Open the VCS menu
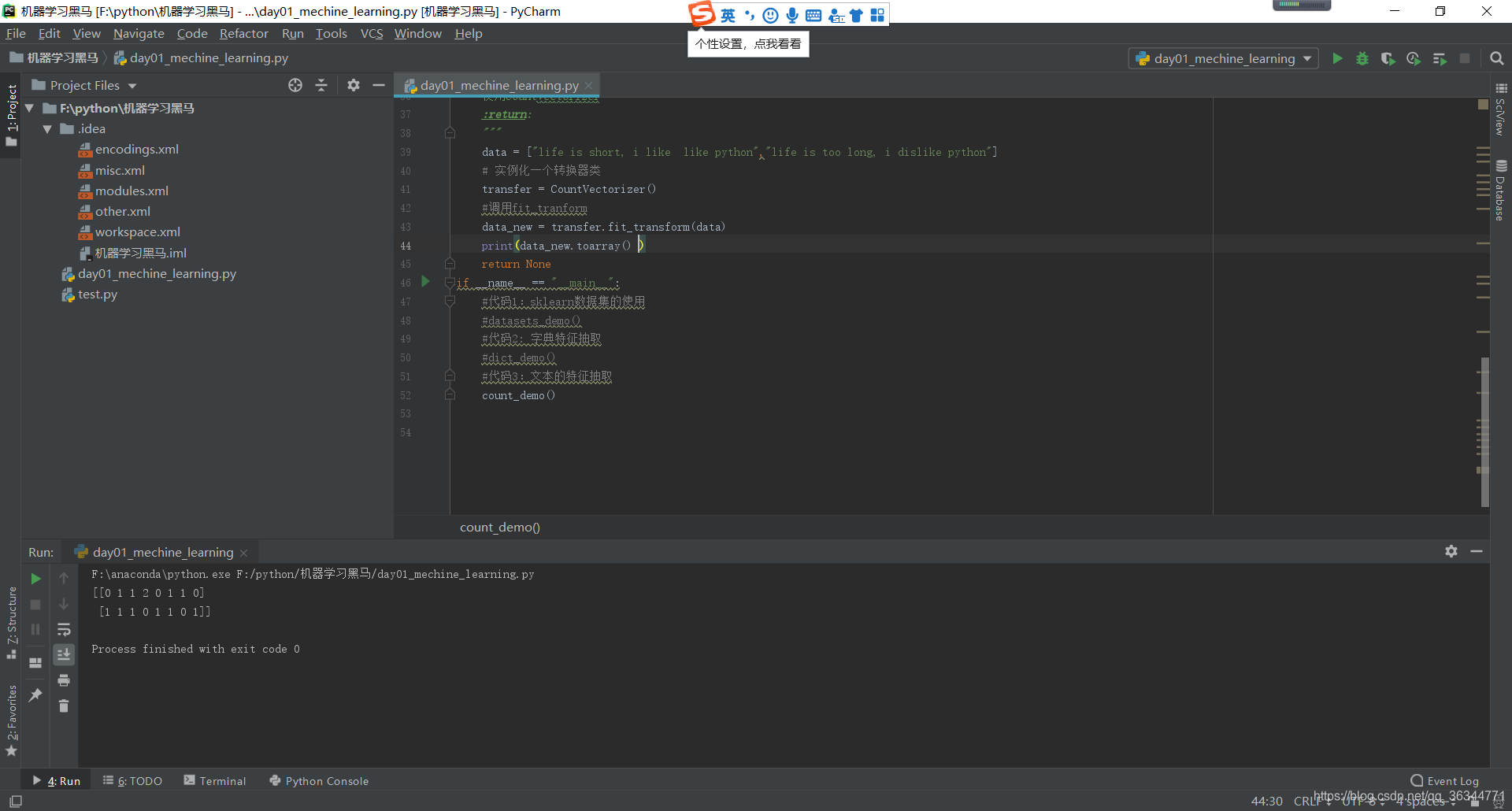The width and height of the screenshot is (1512, 811). click(372, 33)
